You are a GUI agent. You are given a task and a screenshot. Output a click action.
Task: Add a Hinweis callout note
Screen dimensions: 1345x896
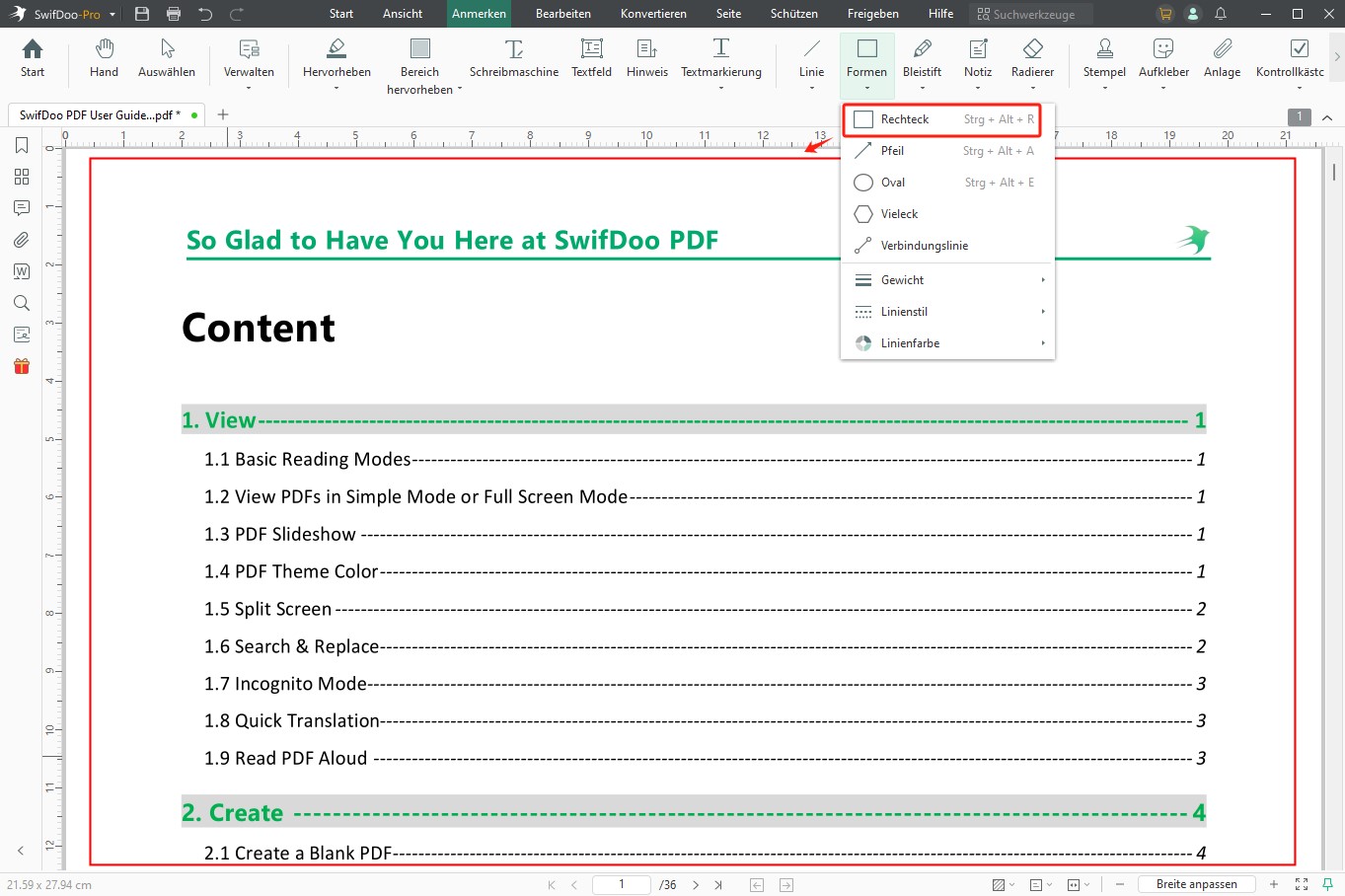coord(647,58)
